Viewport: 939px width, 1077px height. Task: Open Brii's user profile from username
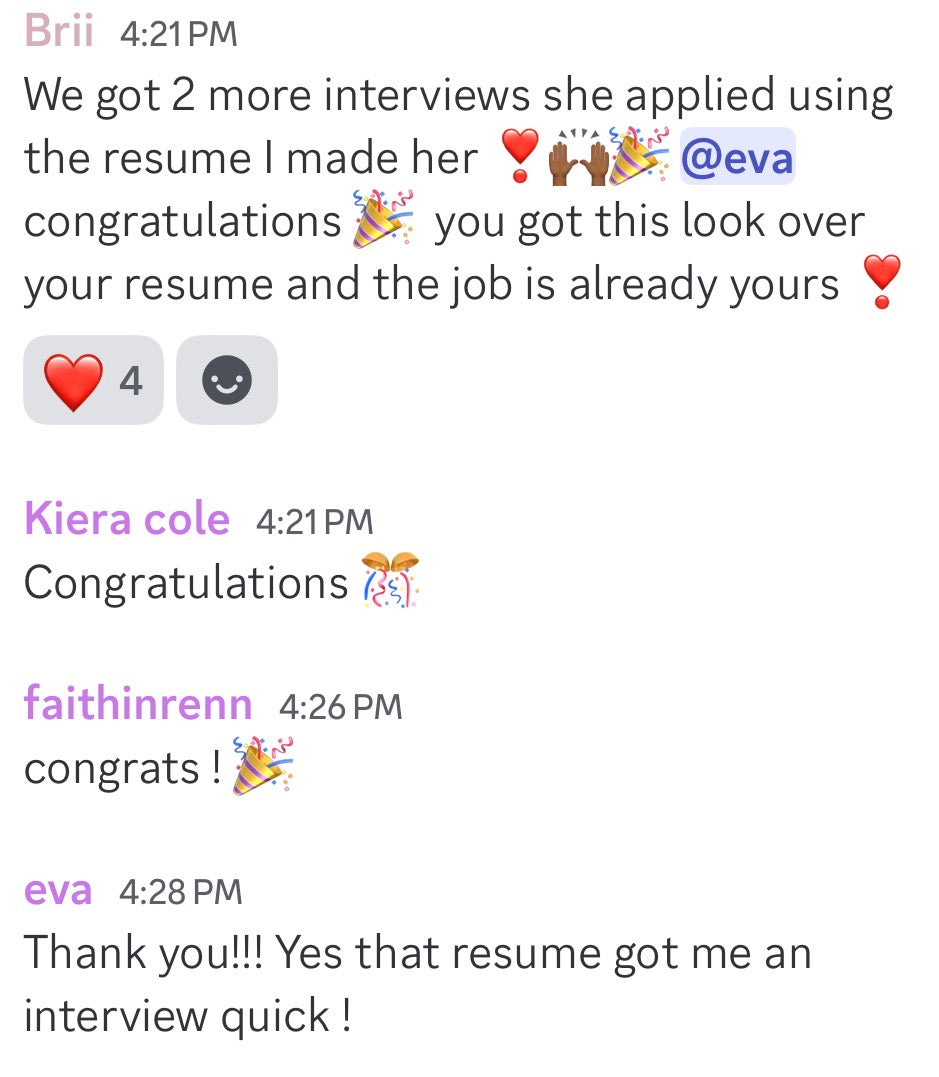pyautogui.click(x=59, y=32)
